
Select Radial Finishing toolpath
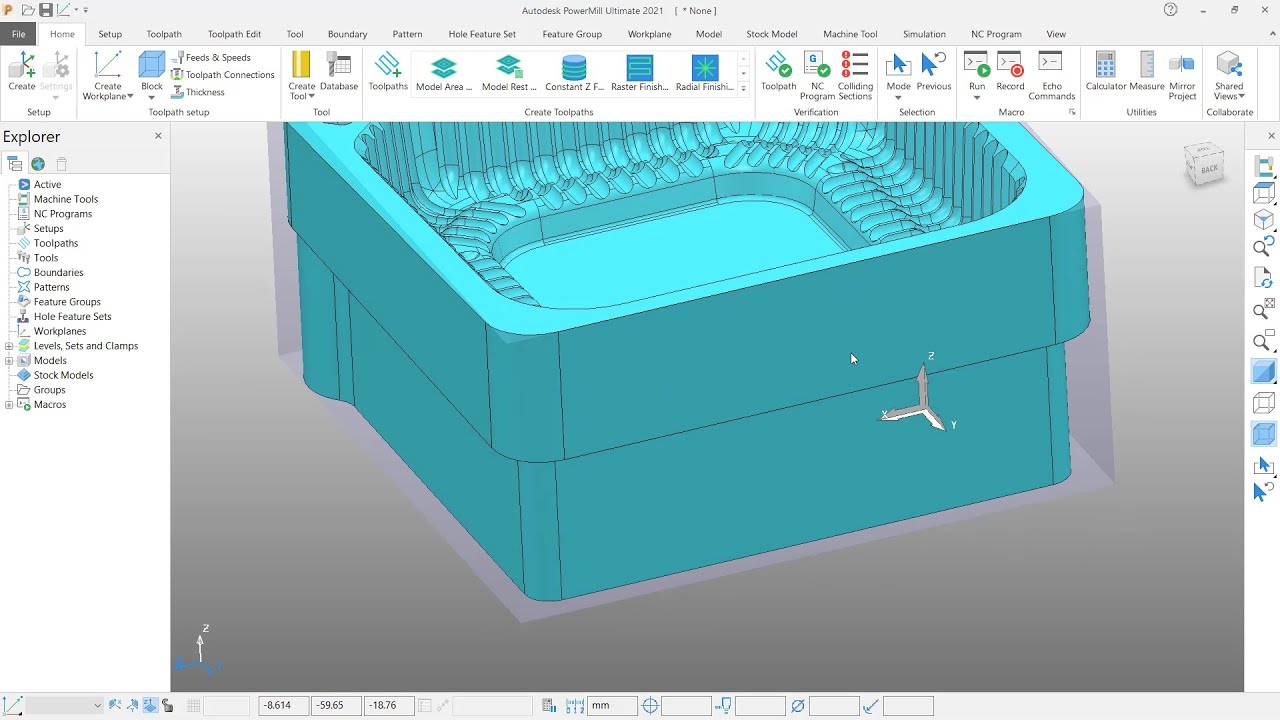705,74
